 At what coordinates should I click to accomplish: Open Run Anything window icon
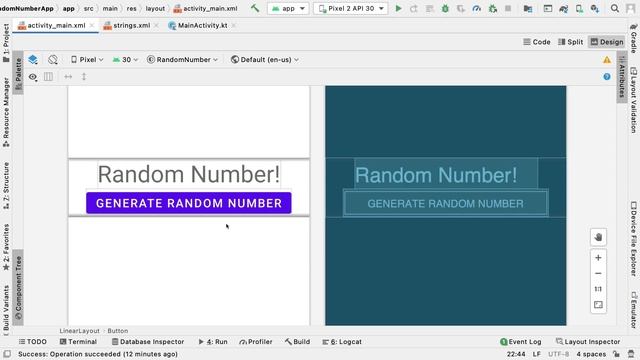tap(548, 8)
